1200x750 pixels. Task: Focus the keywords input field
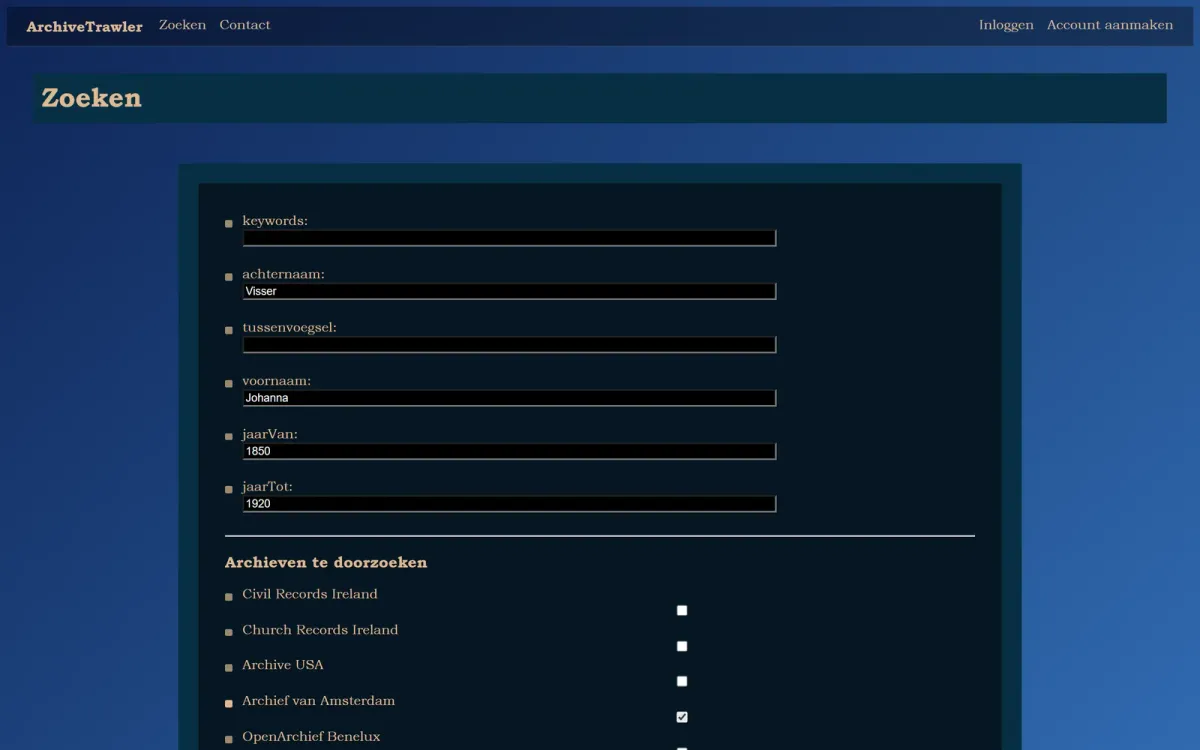pos(509,238)
